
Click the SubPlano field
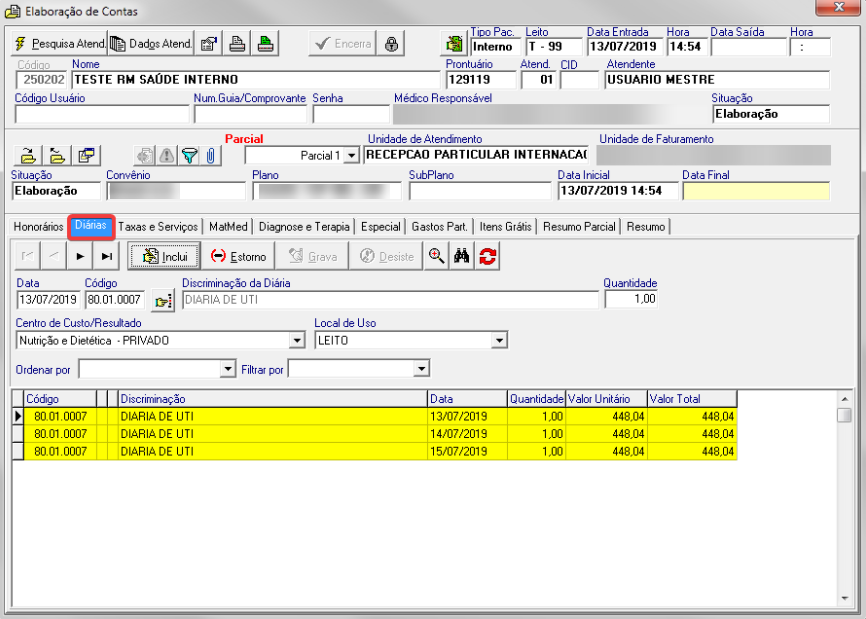[x=480, y=191]
